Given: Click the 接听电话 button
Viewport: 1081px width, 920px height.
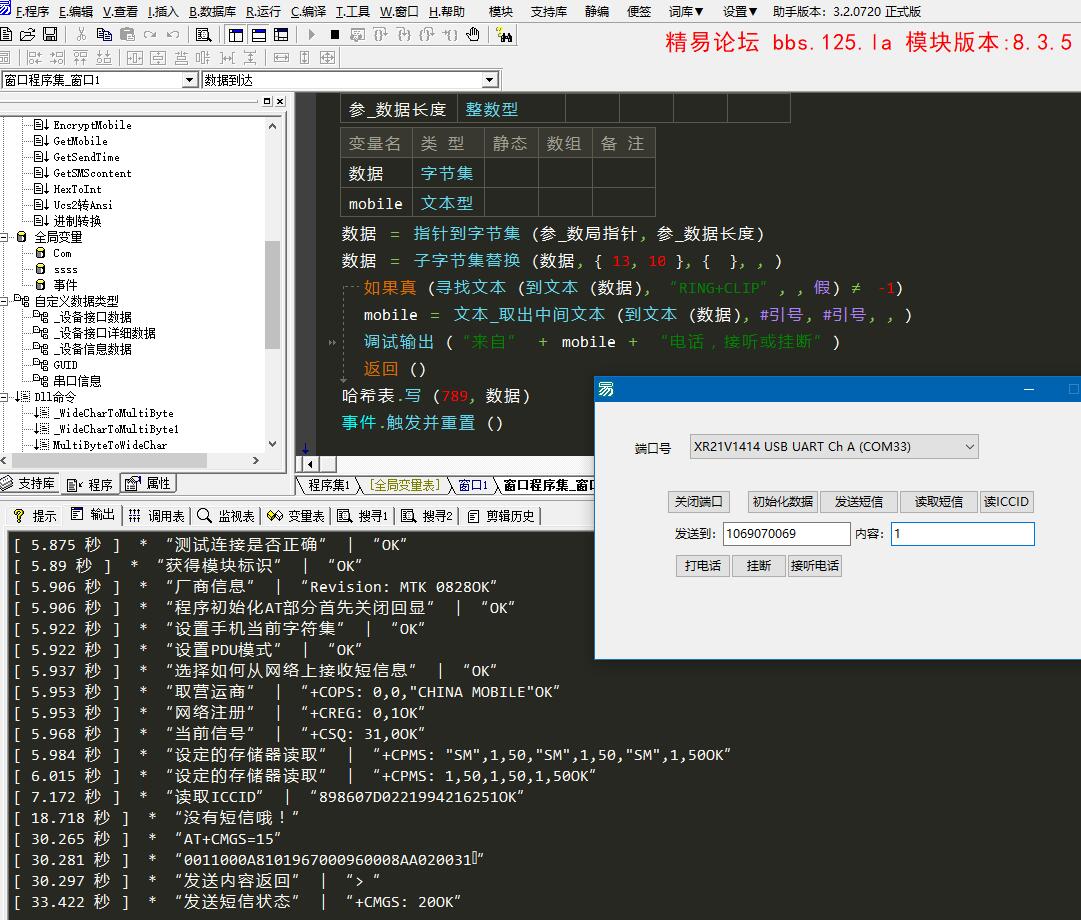Looking at the screenshot, I should point(815,566).
